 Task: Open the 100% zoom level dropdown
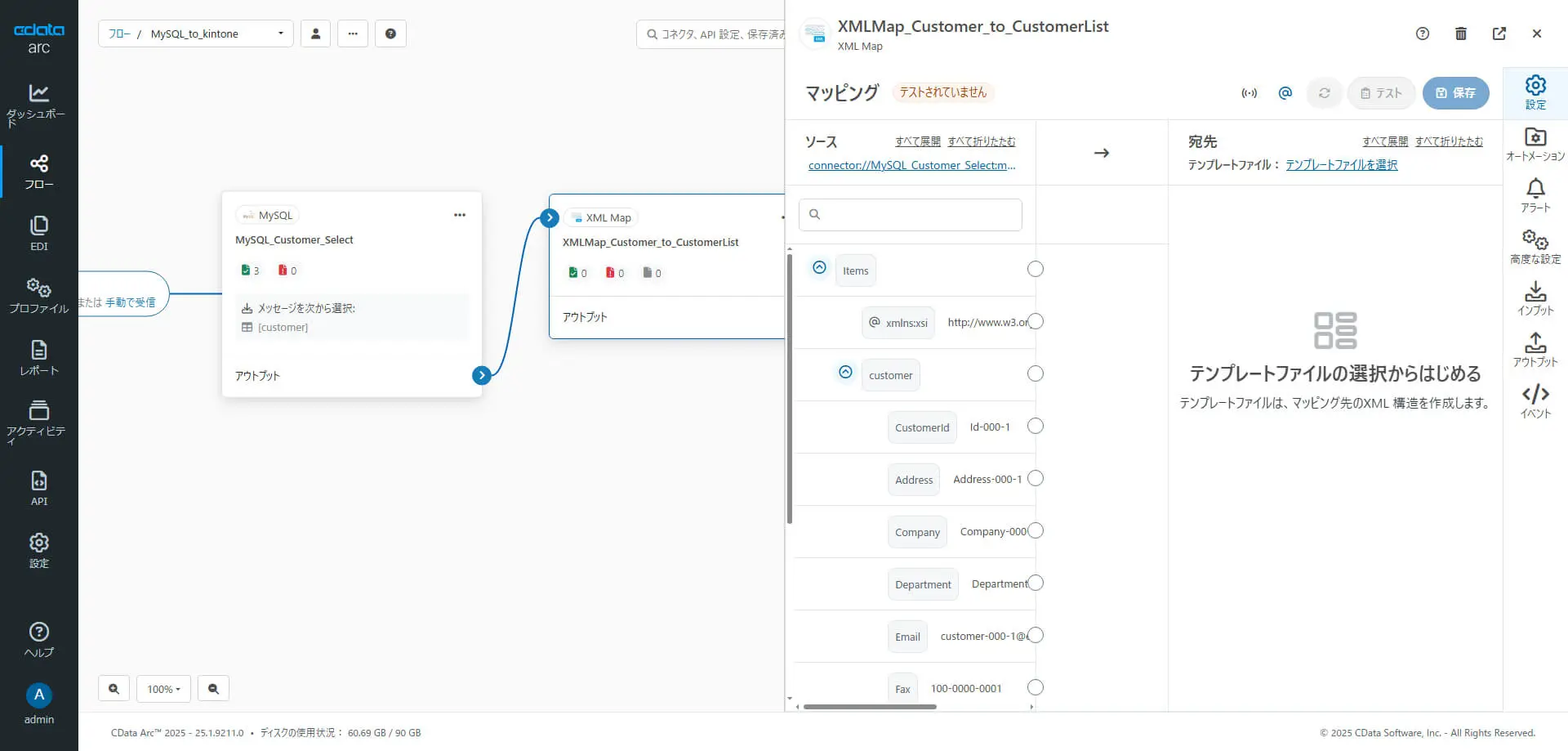tap(163, 689)
